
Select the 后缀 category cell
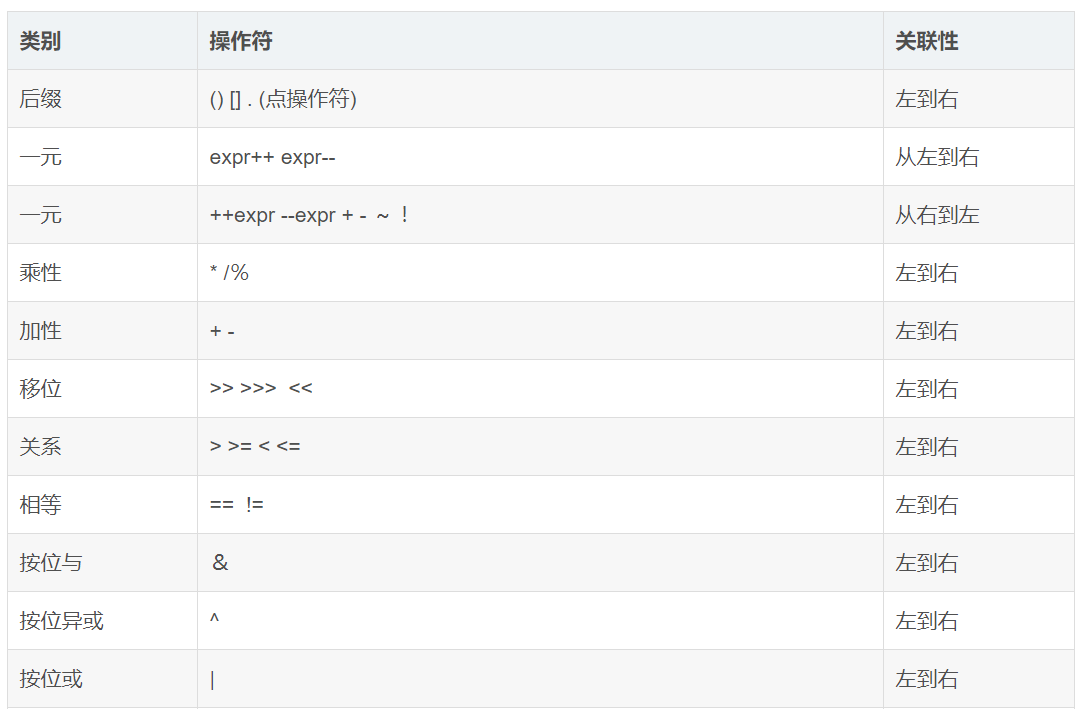(102, 99)
